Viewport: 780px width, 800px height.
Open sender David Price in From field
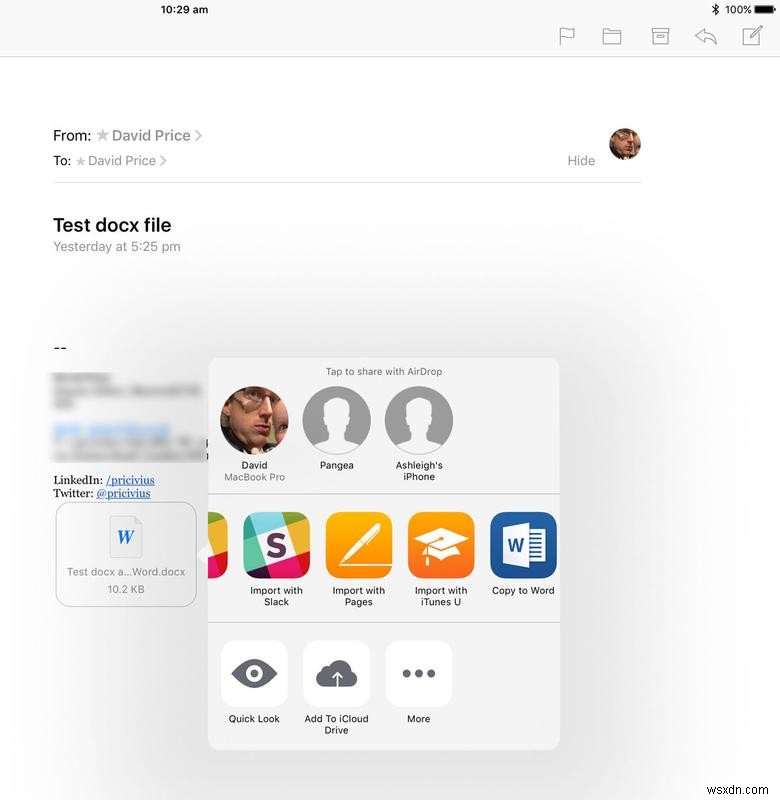(150, 136)
